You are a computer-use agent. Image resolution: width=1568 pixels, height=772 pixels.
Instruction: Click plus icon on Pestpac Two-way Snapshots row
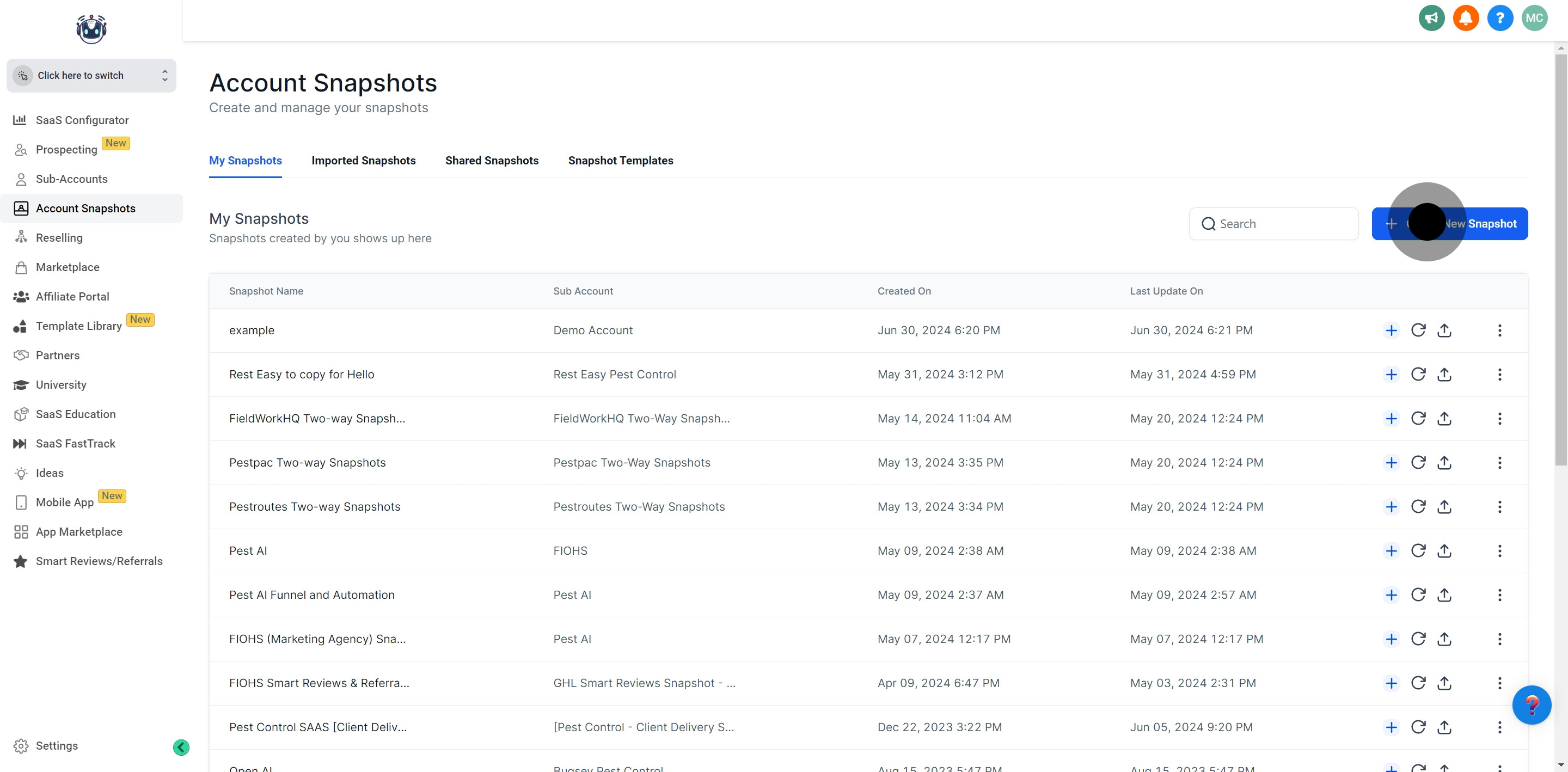(1391, 463)
